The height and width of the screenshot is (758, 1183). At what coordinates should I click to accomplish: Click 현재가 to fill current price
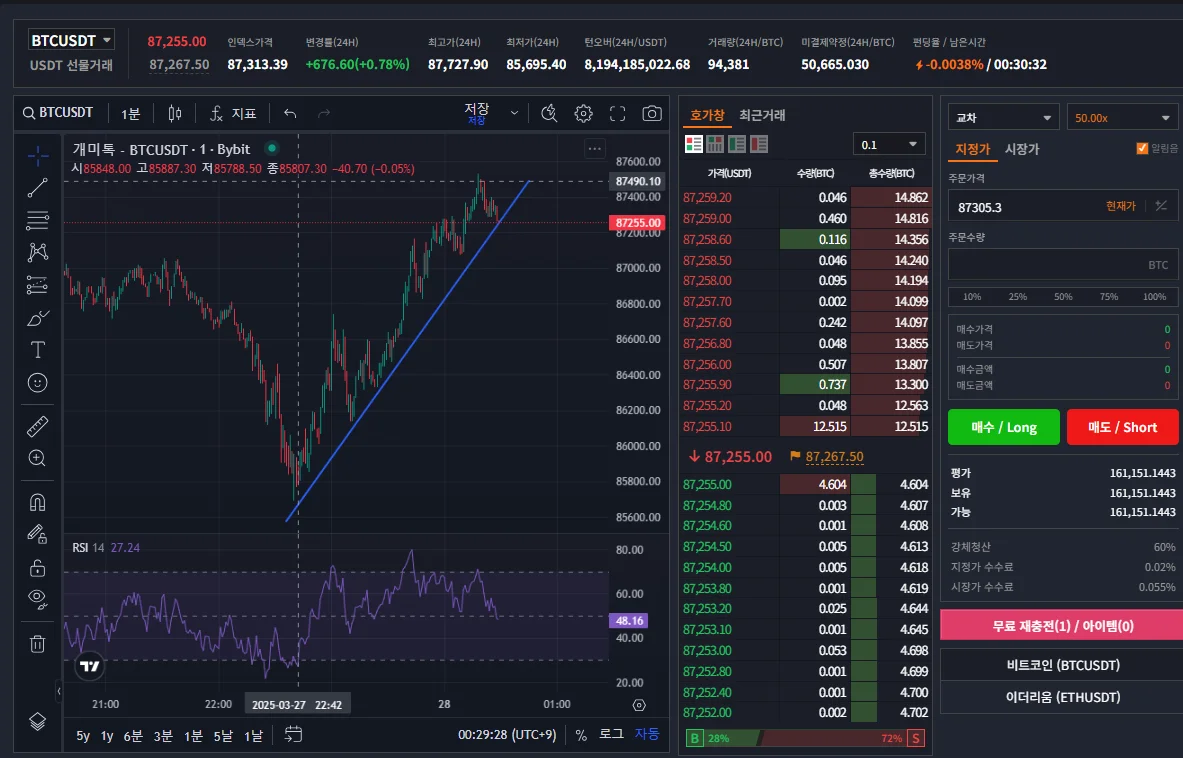pyautogui.click(x=1120, y=206)
